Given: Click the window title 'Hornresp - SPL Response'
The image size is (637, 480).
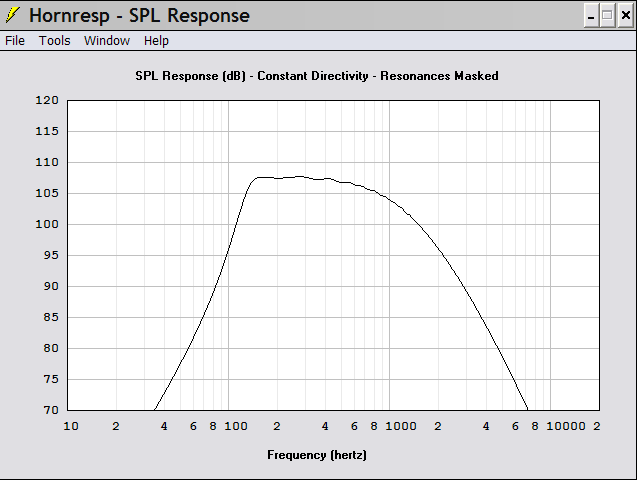Looking at the screenshot, I should tap(139, 16).
